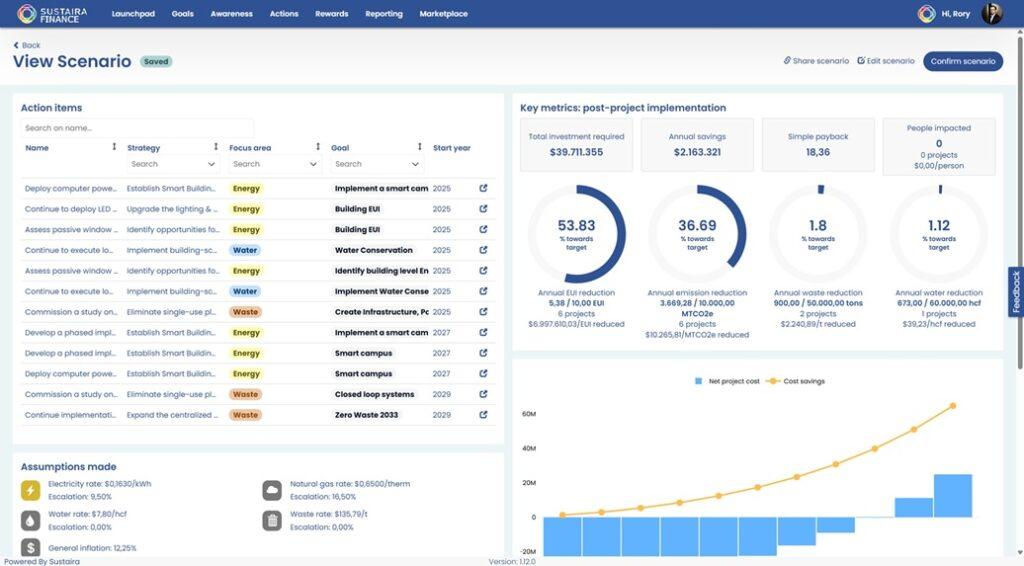Screen dimensions: 1024x566
Task: Click the Sustaira Finance logo
Action: pos(53,14)
